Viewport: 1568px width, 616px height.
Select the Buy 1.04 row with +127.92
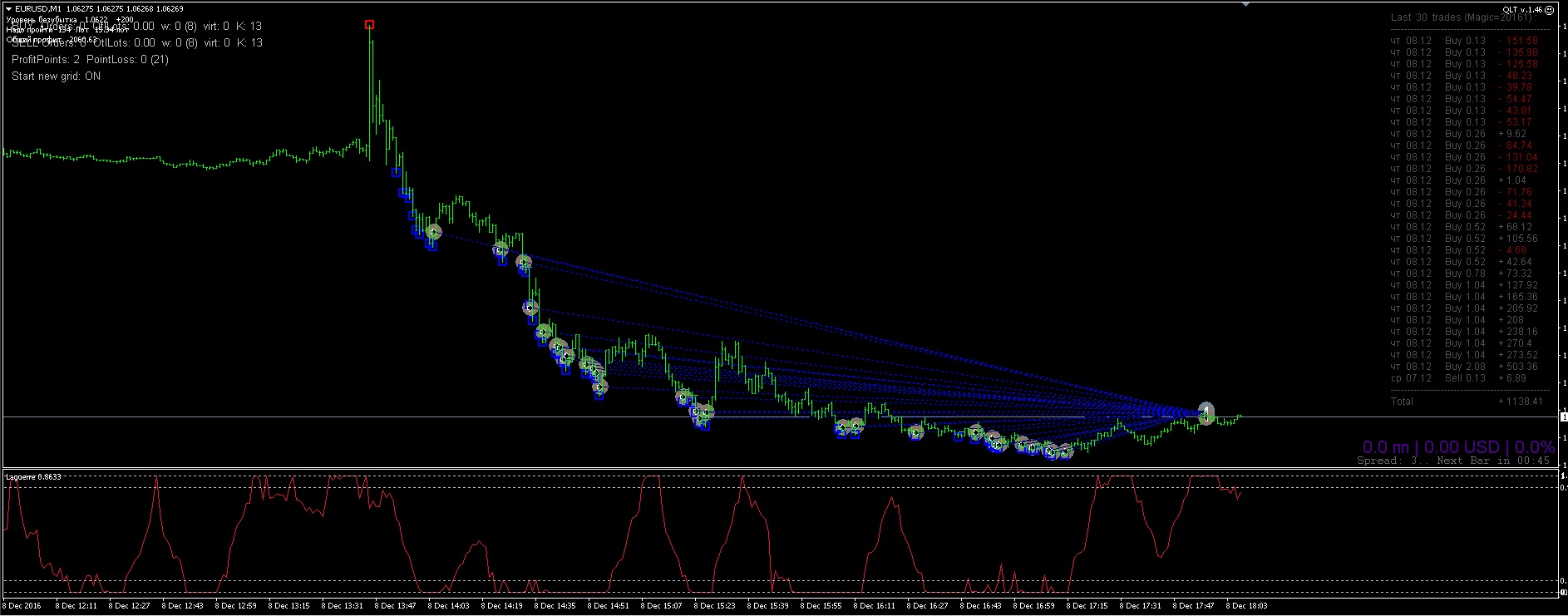click(x=1464, y=285)
